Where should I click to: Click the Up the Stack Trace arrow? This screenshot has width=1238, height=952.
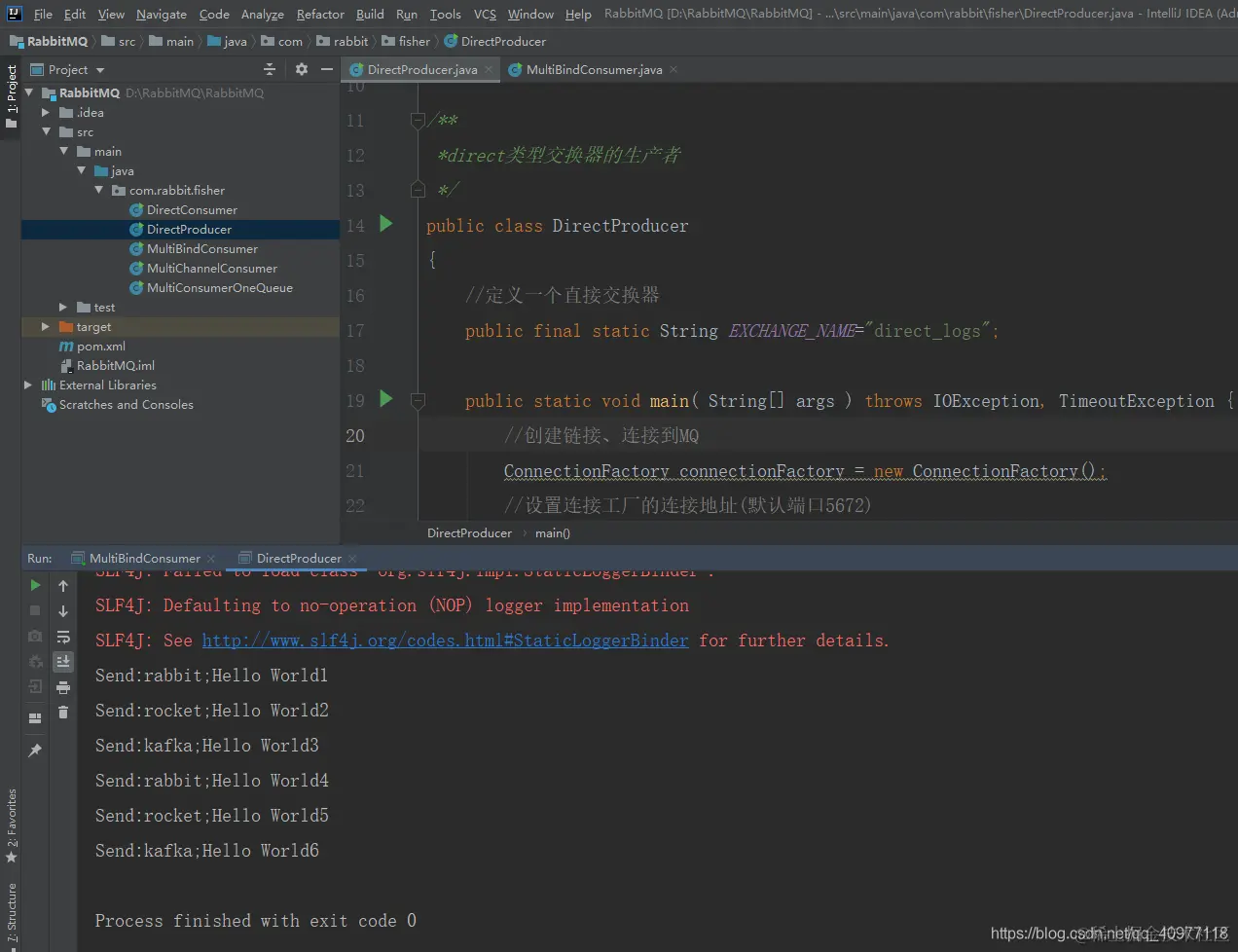coord(63,585)
